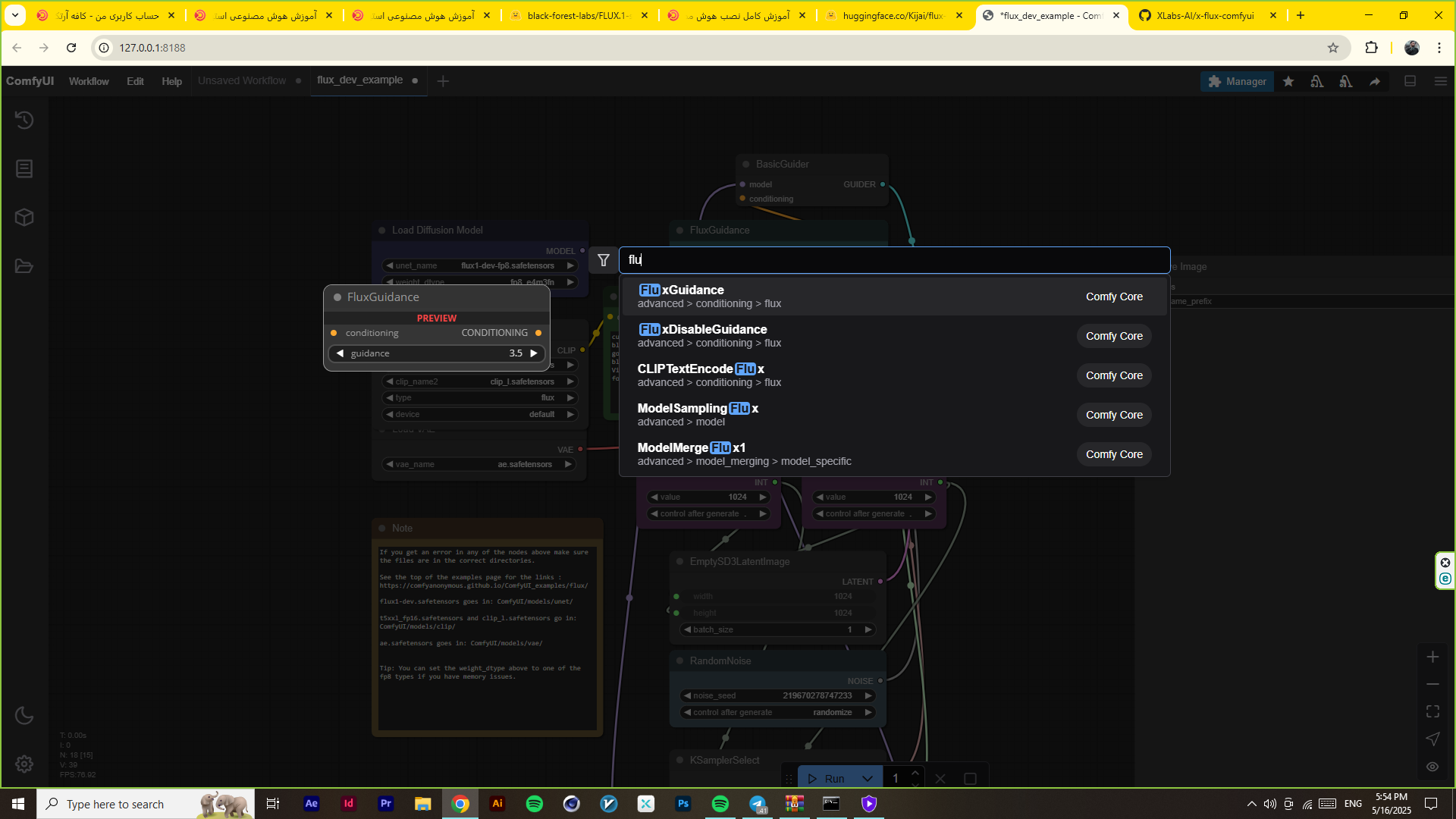1456x819 pixels.
Task: Open the node library cube icon
Action: pos(24,218)
